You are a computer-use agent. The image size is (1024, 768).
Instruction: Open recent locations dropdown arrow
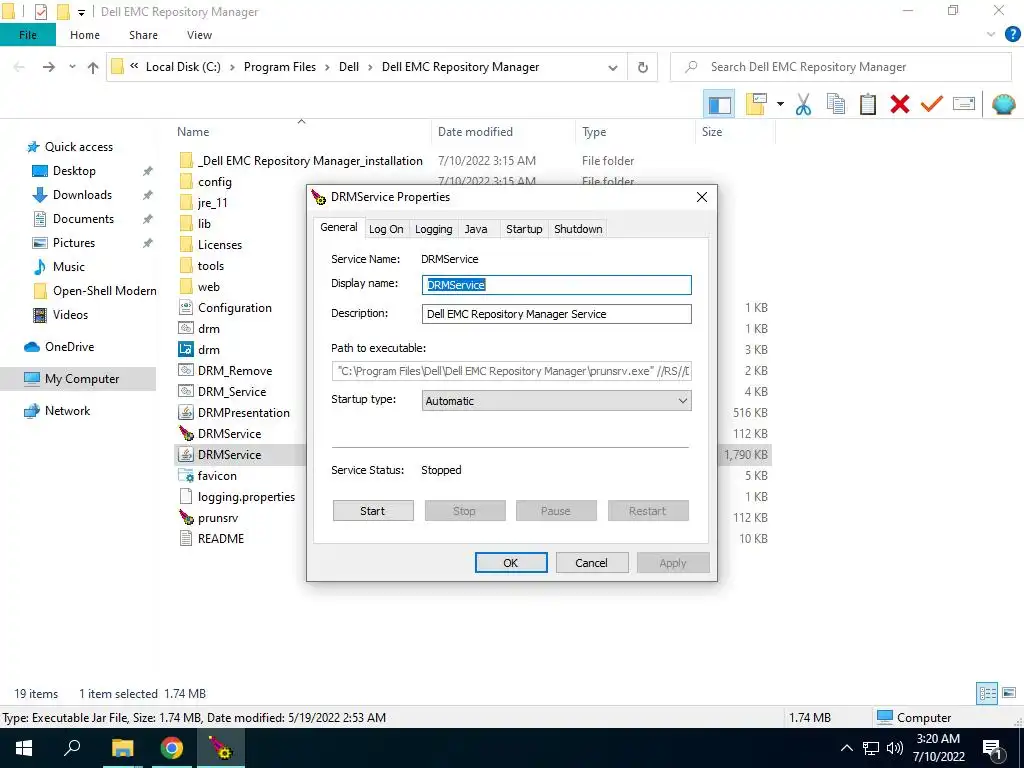pos(72,67)
